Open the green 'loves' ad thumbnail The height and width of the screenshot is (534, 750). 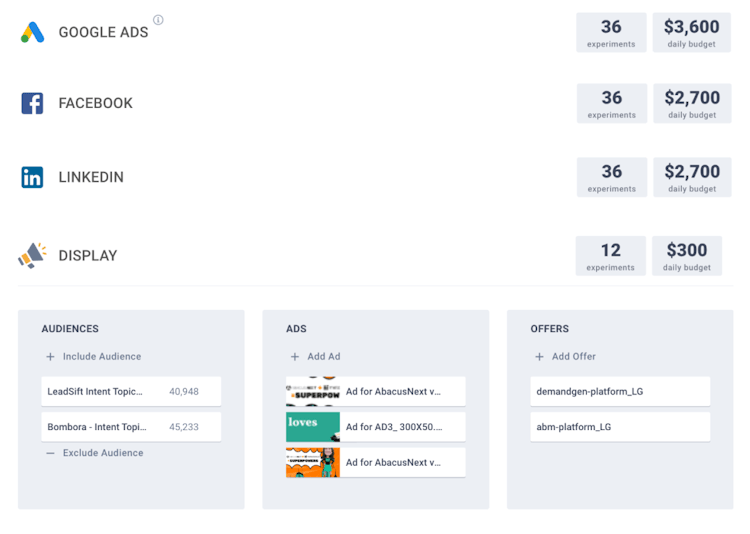pos(313,427)
